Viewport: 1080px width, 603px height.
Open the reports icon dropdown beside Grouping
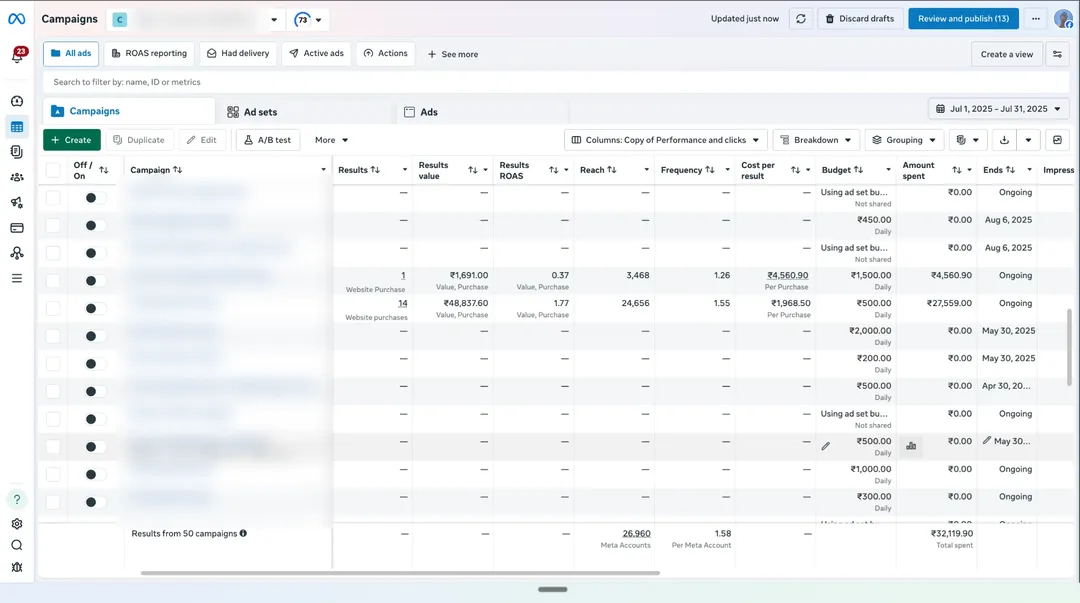(x=968, y=140)
